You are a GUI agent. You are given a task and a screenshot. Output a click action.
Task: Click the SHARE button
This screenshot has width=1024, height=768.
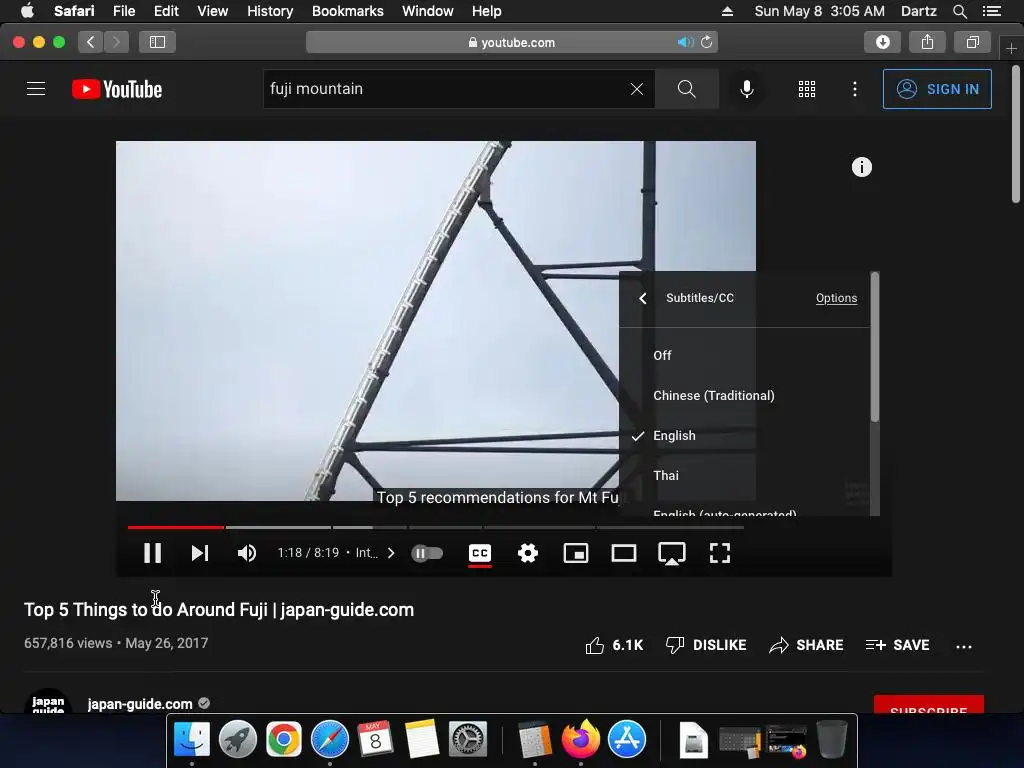pyautogui.click(x=806, y=645)
